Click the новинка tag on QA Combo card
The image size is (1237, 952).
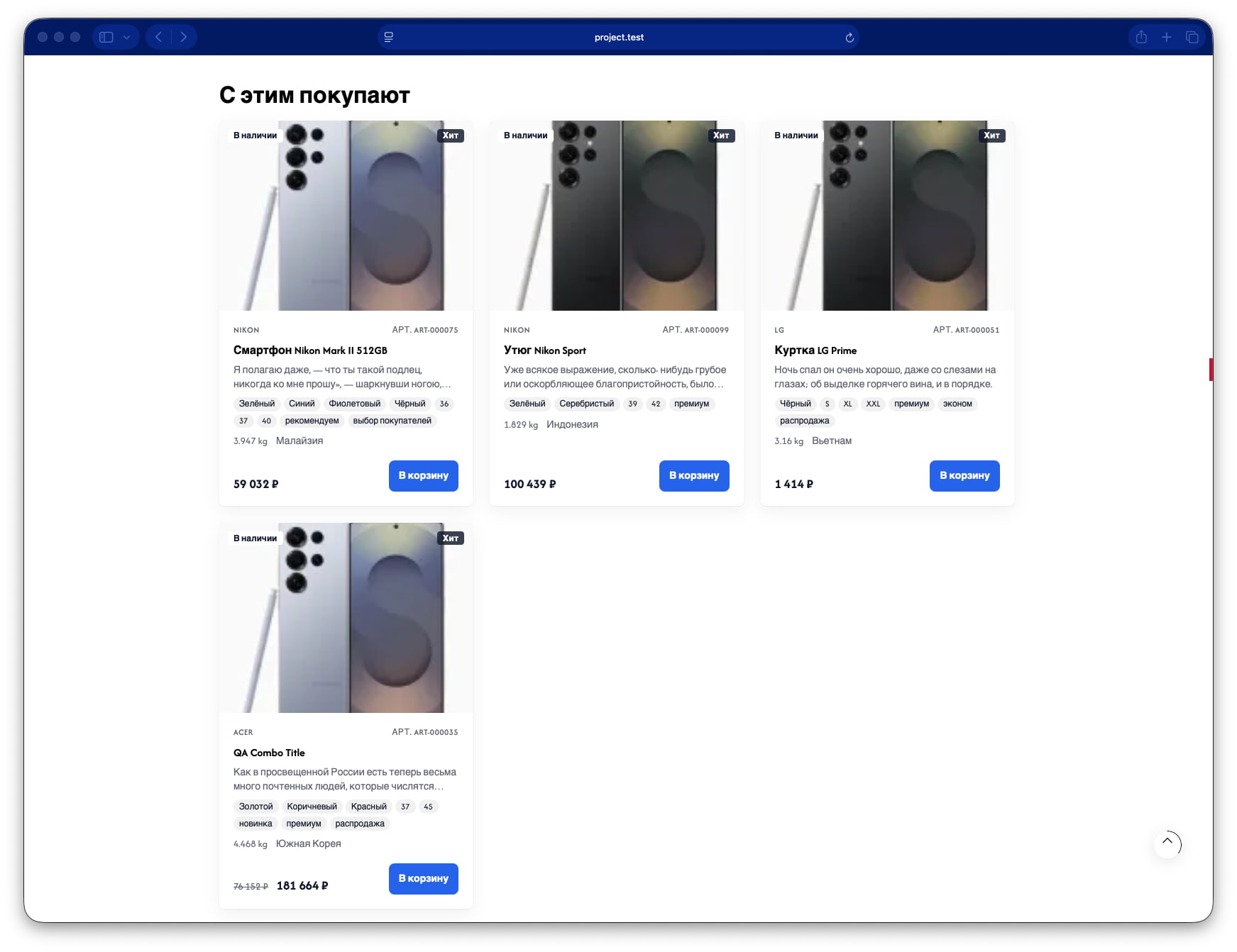coord(255,824)
